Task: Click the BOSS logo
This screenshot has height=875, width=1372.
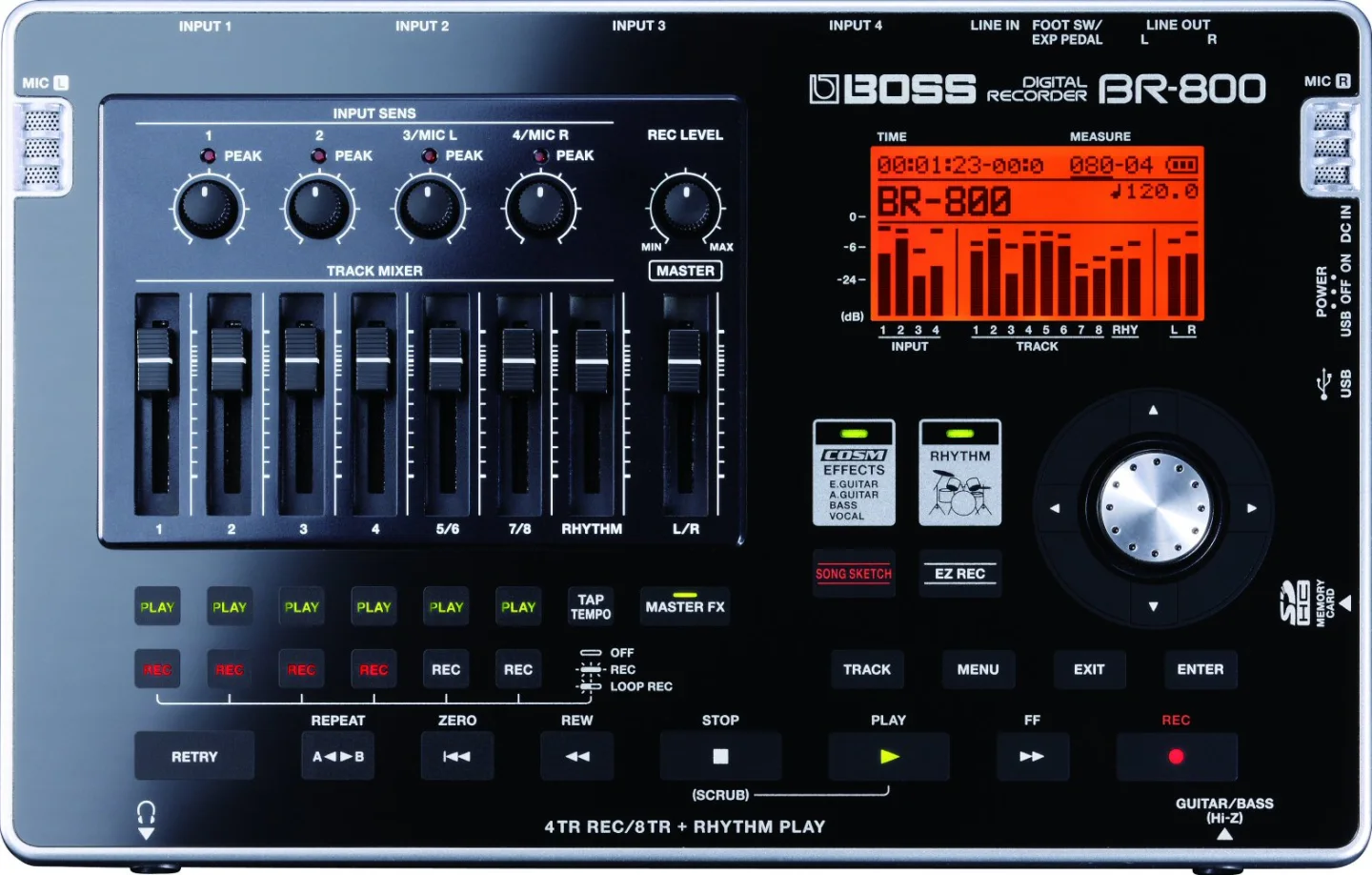Action: click(893, 89)
